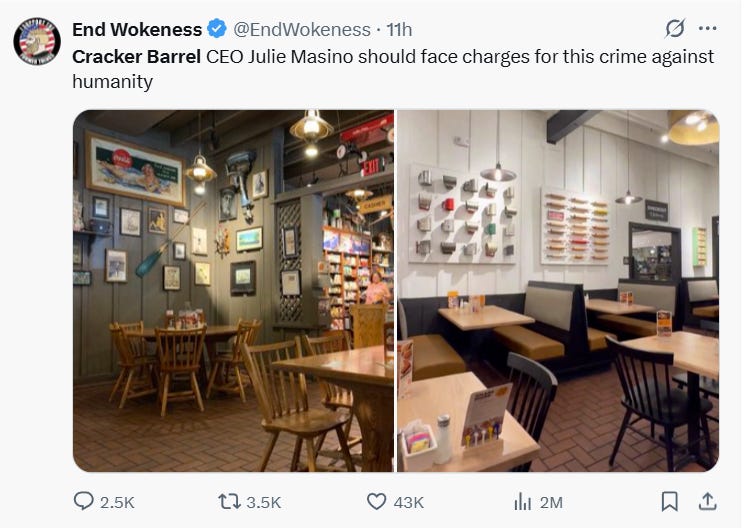Open the three-dot more options menu
This screenshot has height=528, width=747.
pos(707,29)
